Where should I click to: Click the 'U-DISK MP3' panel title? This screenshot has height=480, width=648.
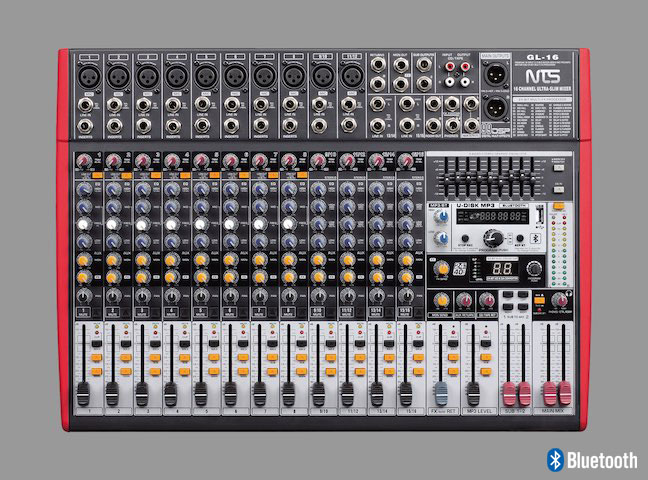(476, 205)
